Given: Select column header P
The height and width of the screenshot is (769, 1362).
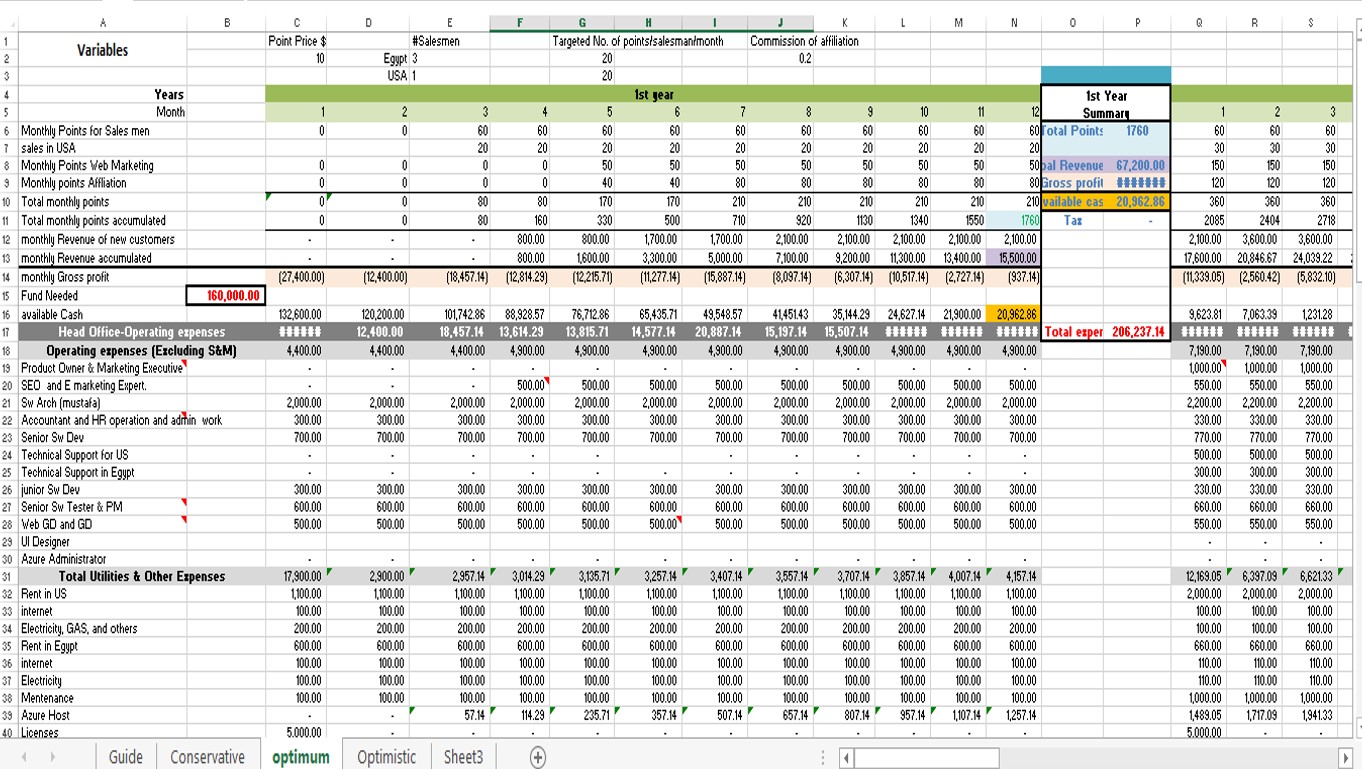Looking at the screenshot, I should coord(1136,23).
